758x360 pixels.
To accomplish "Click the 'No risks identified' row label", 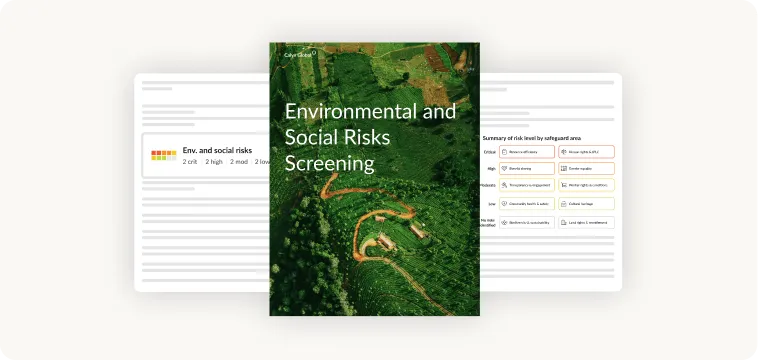I will 488,223.
